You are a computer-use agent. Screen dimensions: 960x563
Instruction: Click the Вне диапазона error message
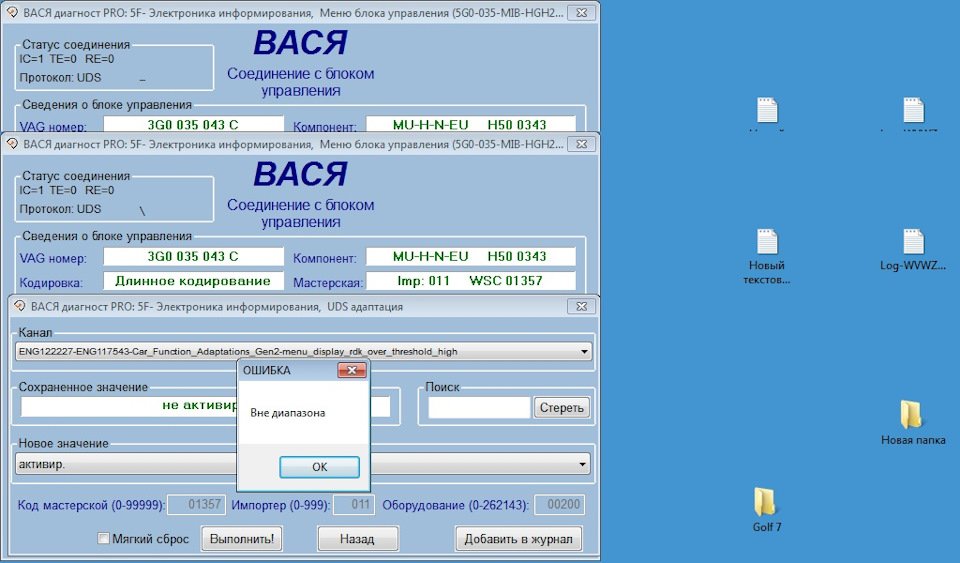(x=288, y=413)
